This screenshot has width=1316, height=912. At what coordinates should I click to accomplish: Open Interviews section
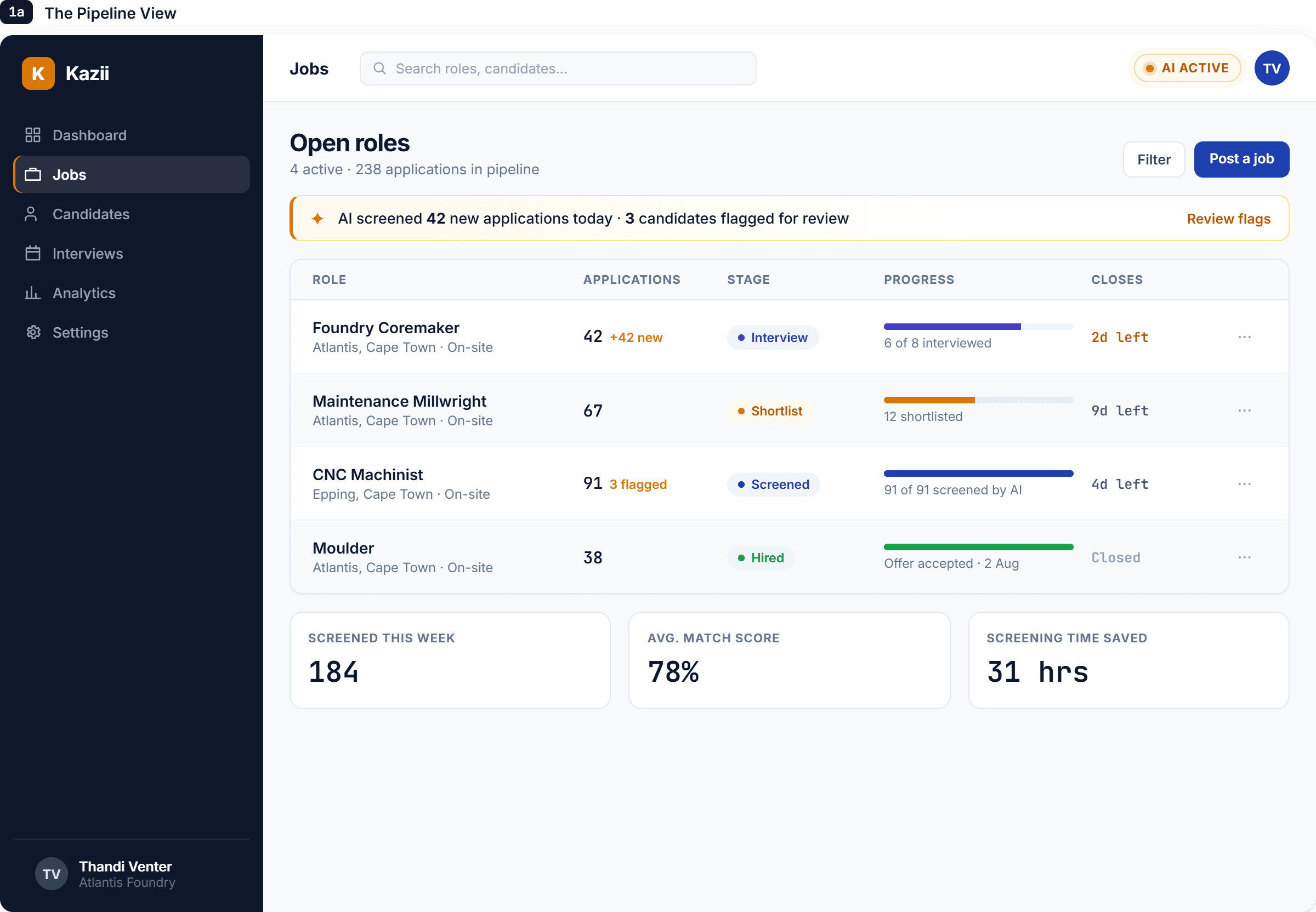point(132,253)
